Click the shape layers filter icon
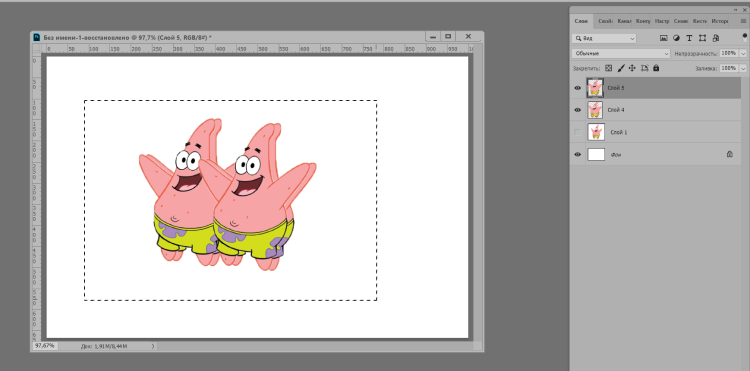 [x=702, y=38]
